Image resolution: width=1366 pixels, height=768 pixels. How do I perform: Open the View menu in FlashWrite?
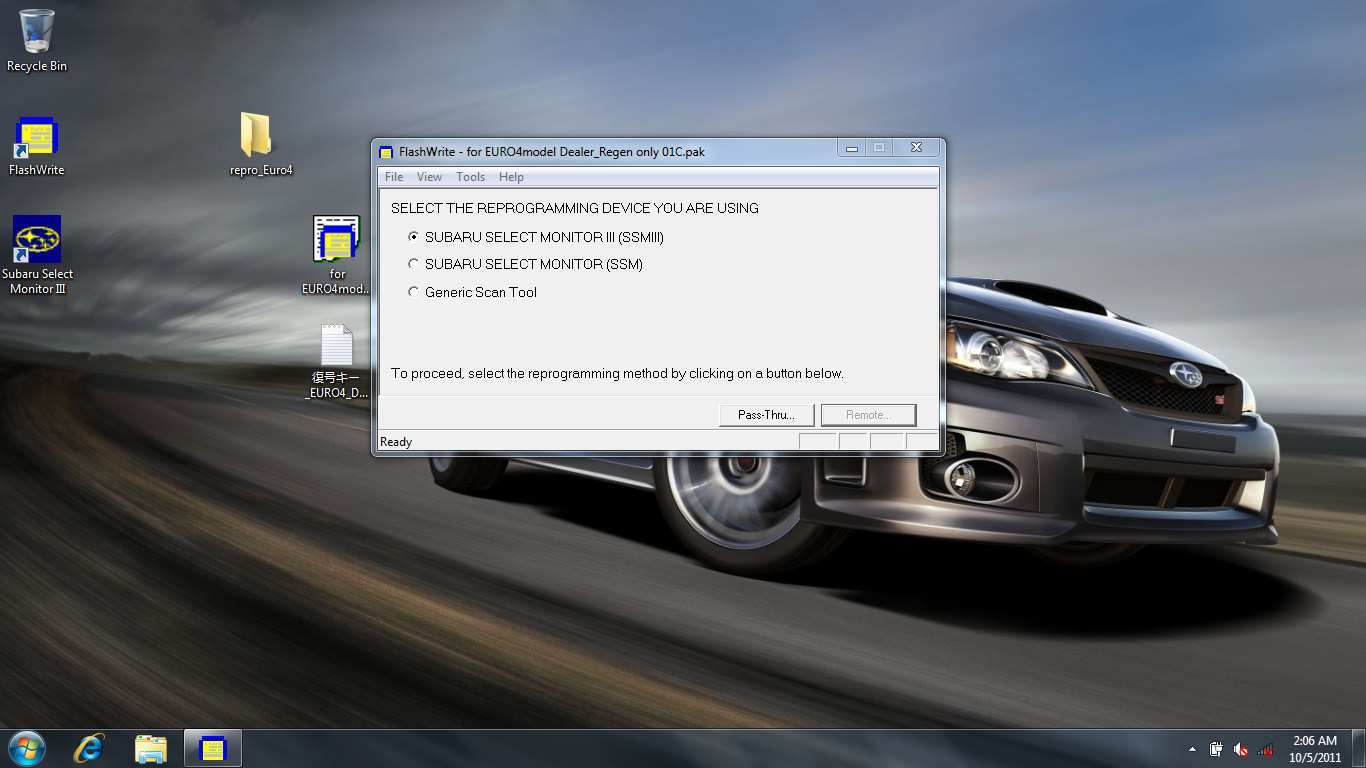[429, 177]
